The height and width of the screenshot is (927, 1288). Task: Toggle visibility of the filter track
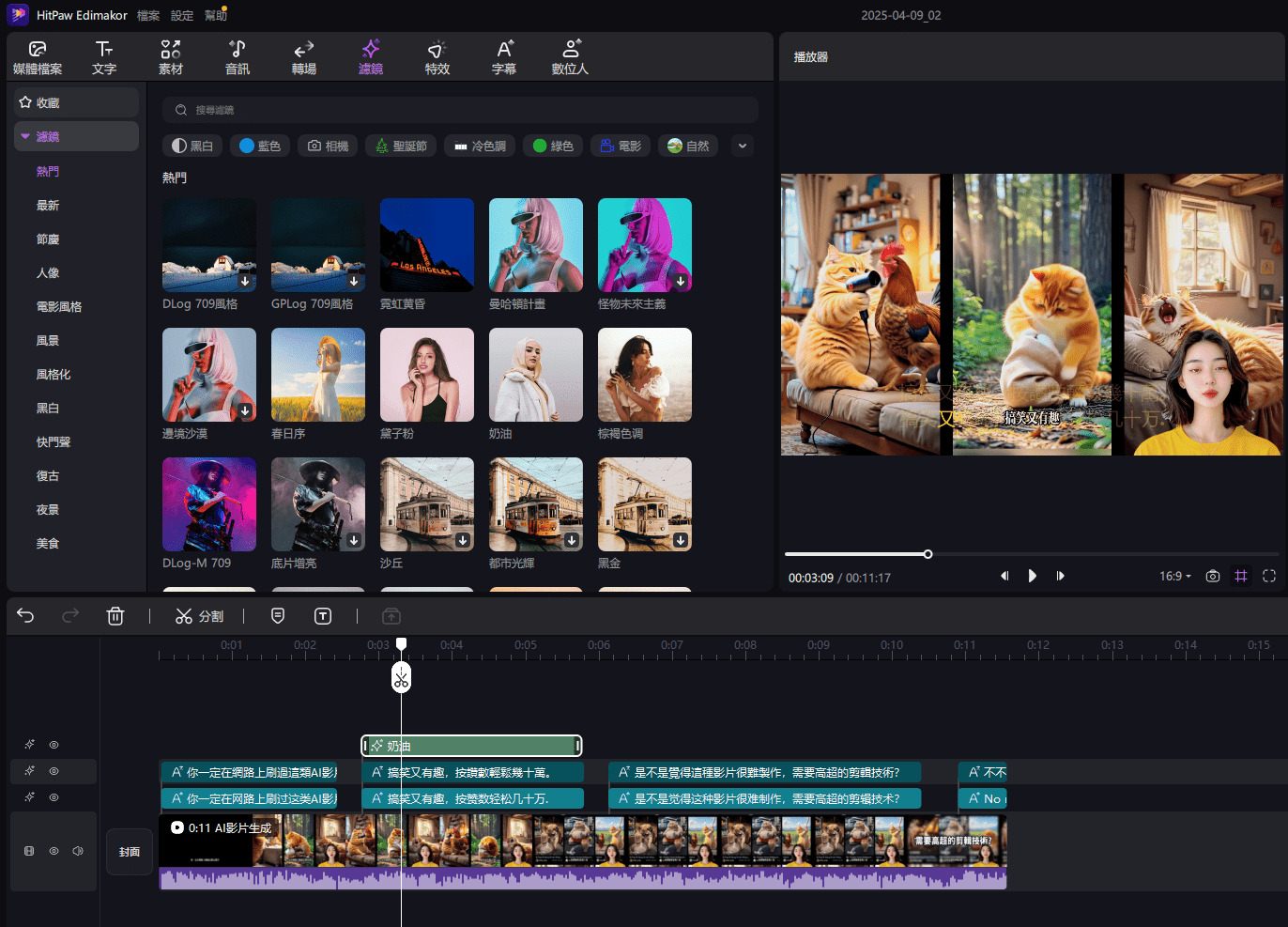point(54,745)
